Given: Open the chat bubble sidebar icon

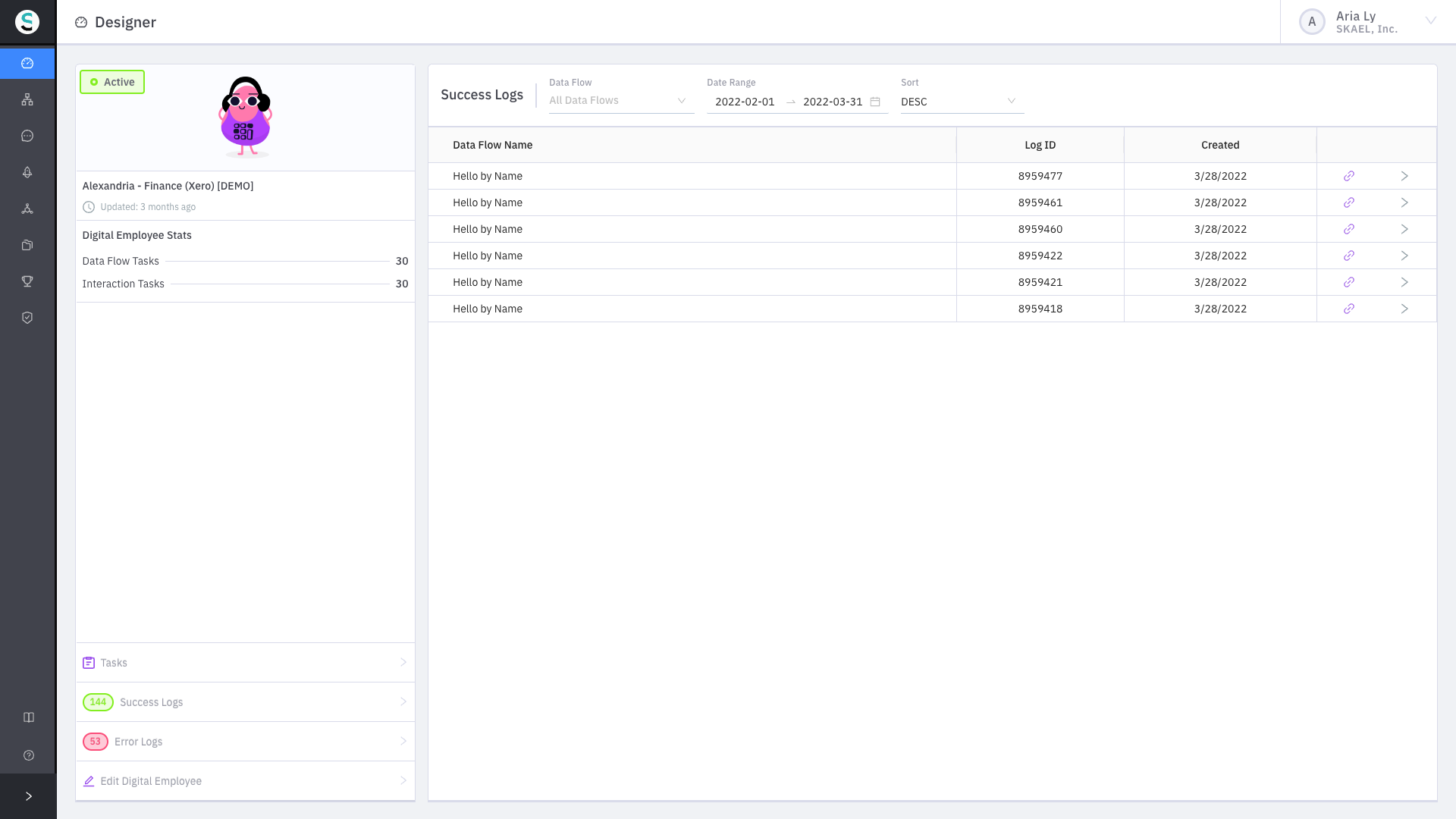Looking at the screenshot, I should point(27,136).
